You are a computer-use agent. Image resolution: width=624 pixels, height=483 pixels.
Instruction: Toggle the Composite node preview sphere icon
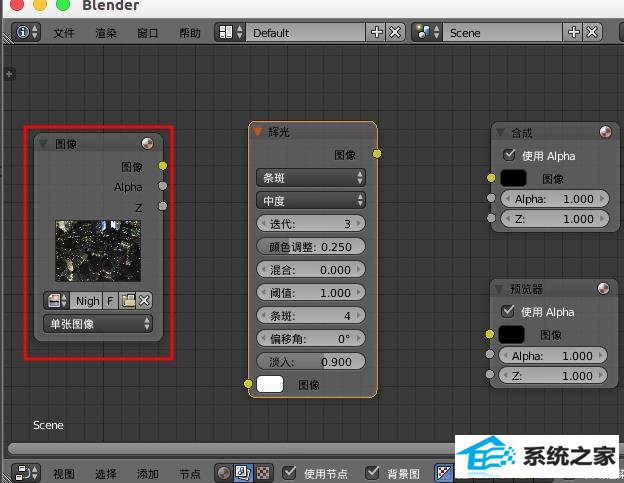point(603,132)
